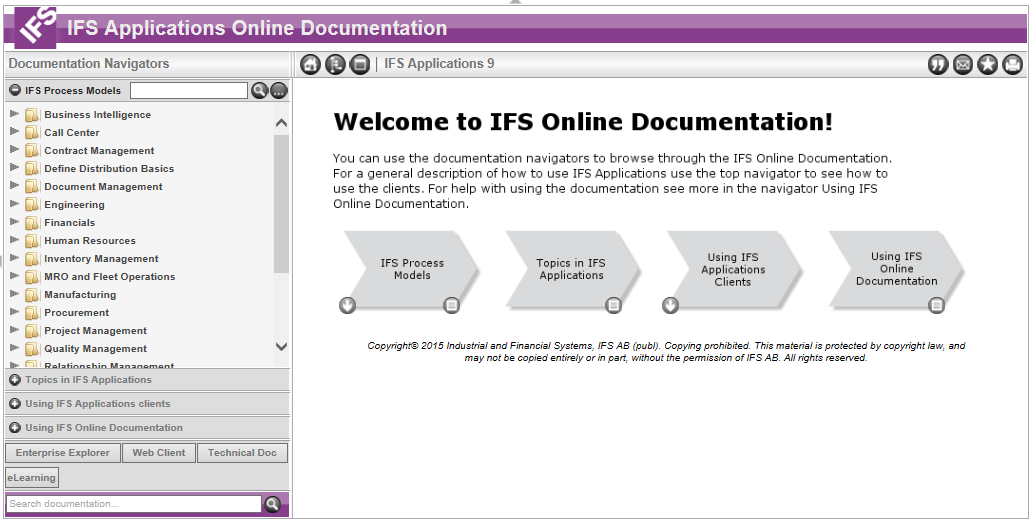The image size is (1034, 524).
Task: Click the quotation marks icon in toolbar
Action: [x=938, y=65]
